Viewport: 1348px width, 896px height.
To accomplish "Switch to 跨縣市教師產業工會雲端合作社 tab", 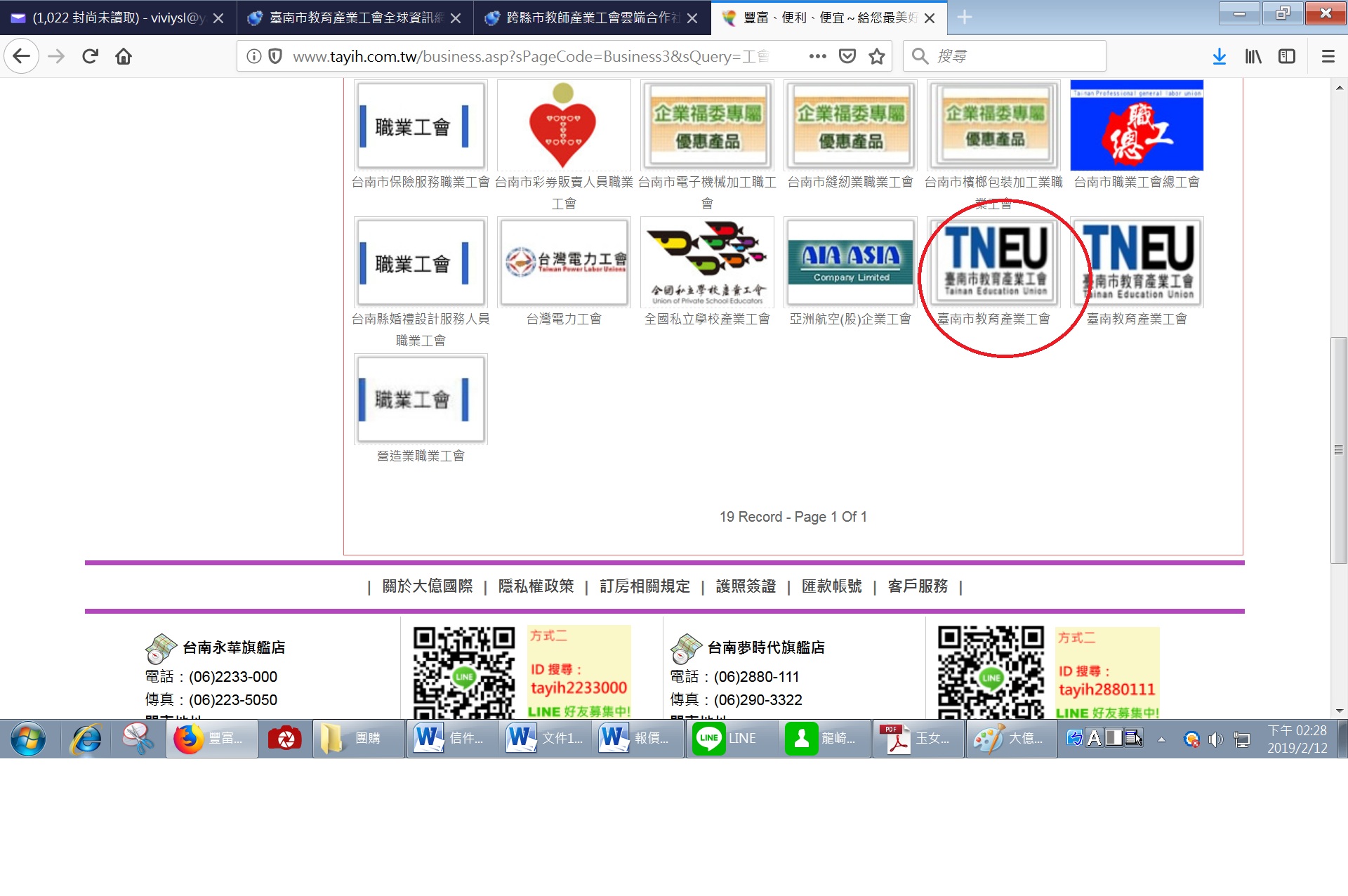I will tap(592, 18).
